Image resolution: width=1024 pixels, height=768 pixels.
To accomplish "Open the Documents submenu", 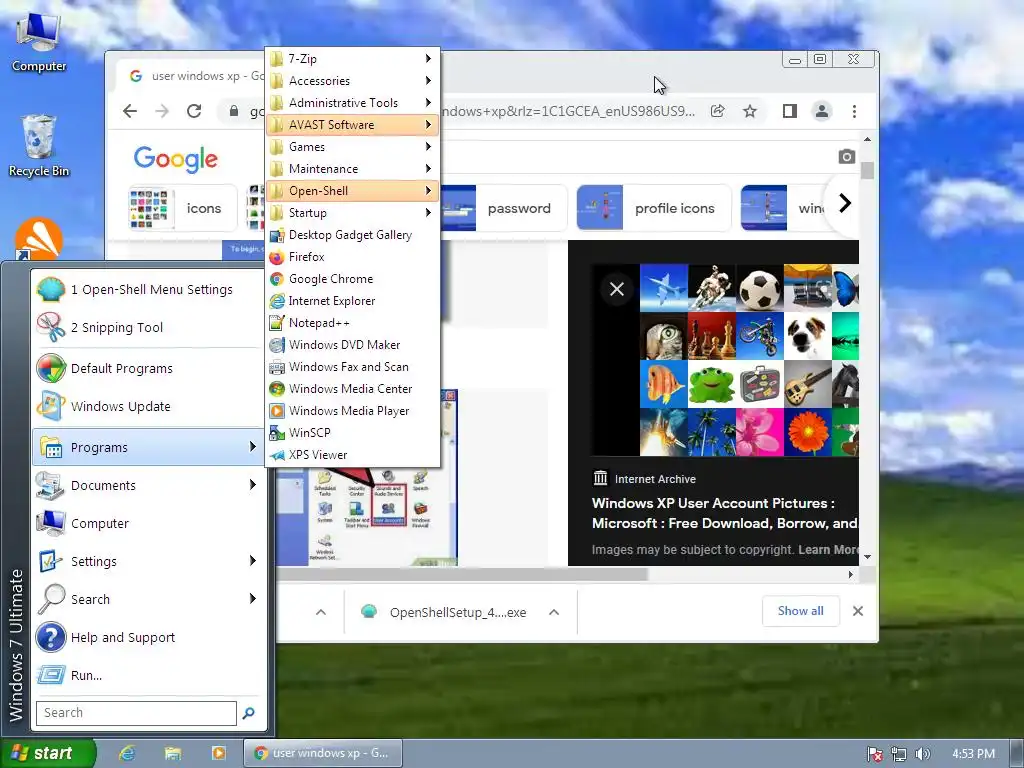I will (x=148, y=485).
